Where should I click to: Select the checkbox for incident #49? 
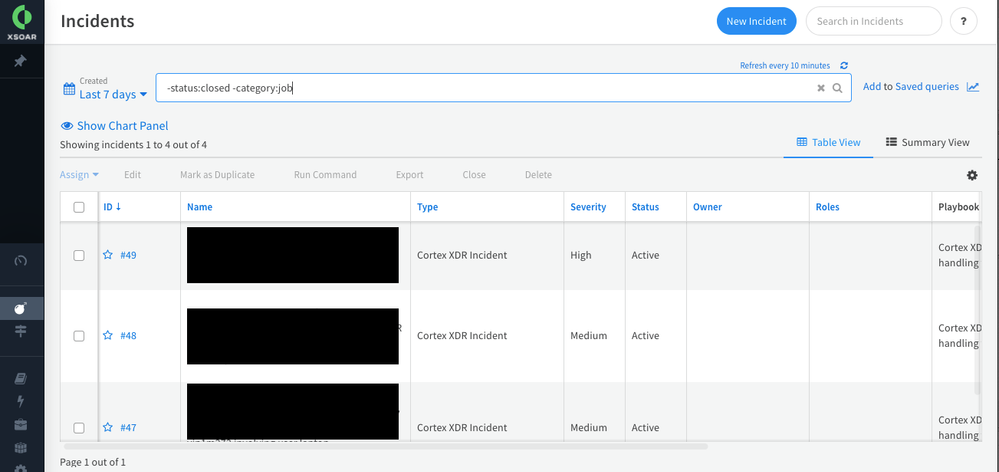[79, 255]
